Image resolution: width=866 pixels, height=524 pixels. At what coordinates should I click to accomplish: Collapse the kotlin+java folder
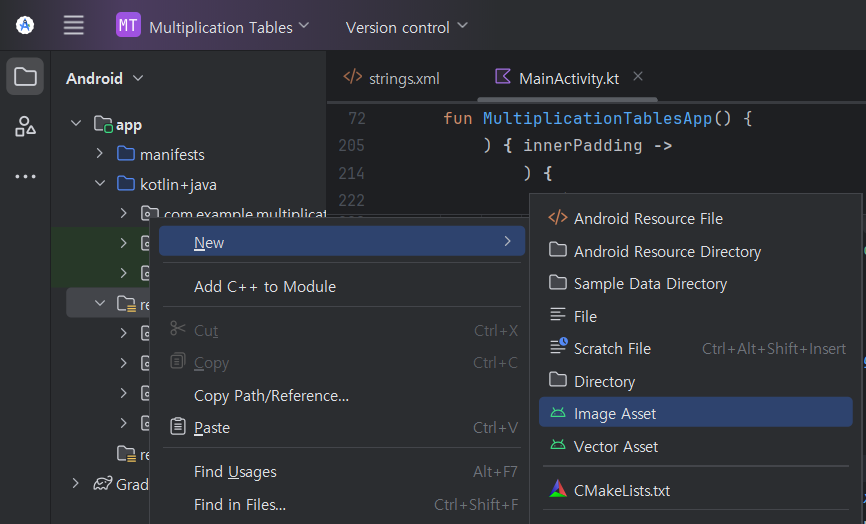point(99,184)
